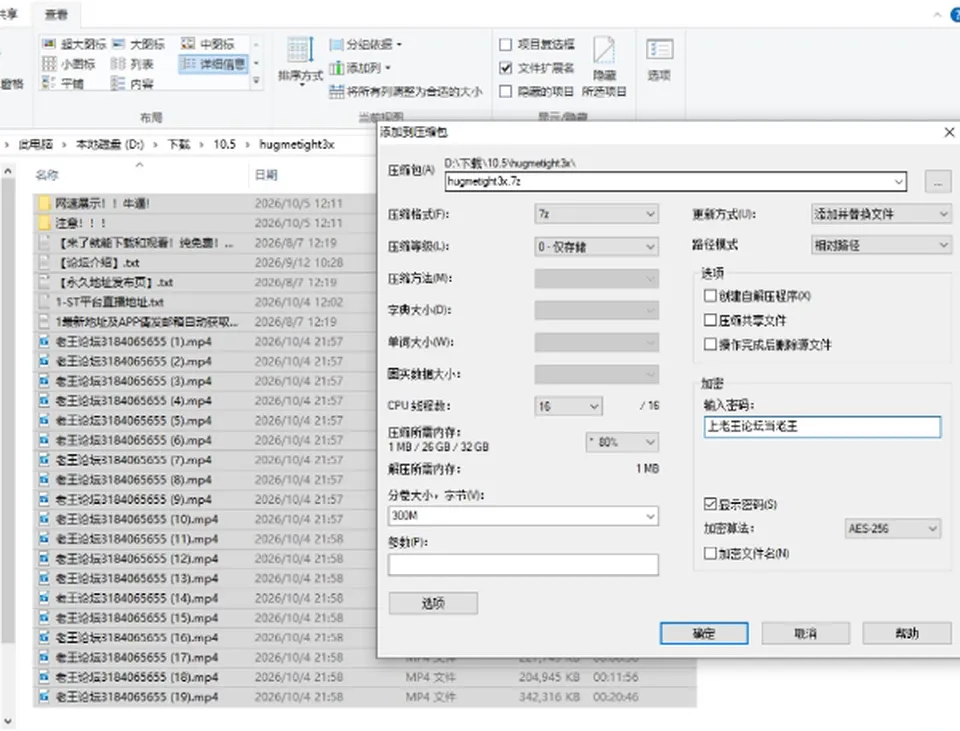The width and height of the screenshot is (960, 731).
Task: Switch to 大图标 view in the ribbon
Action: pos(139,44)
